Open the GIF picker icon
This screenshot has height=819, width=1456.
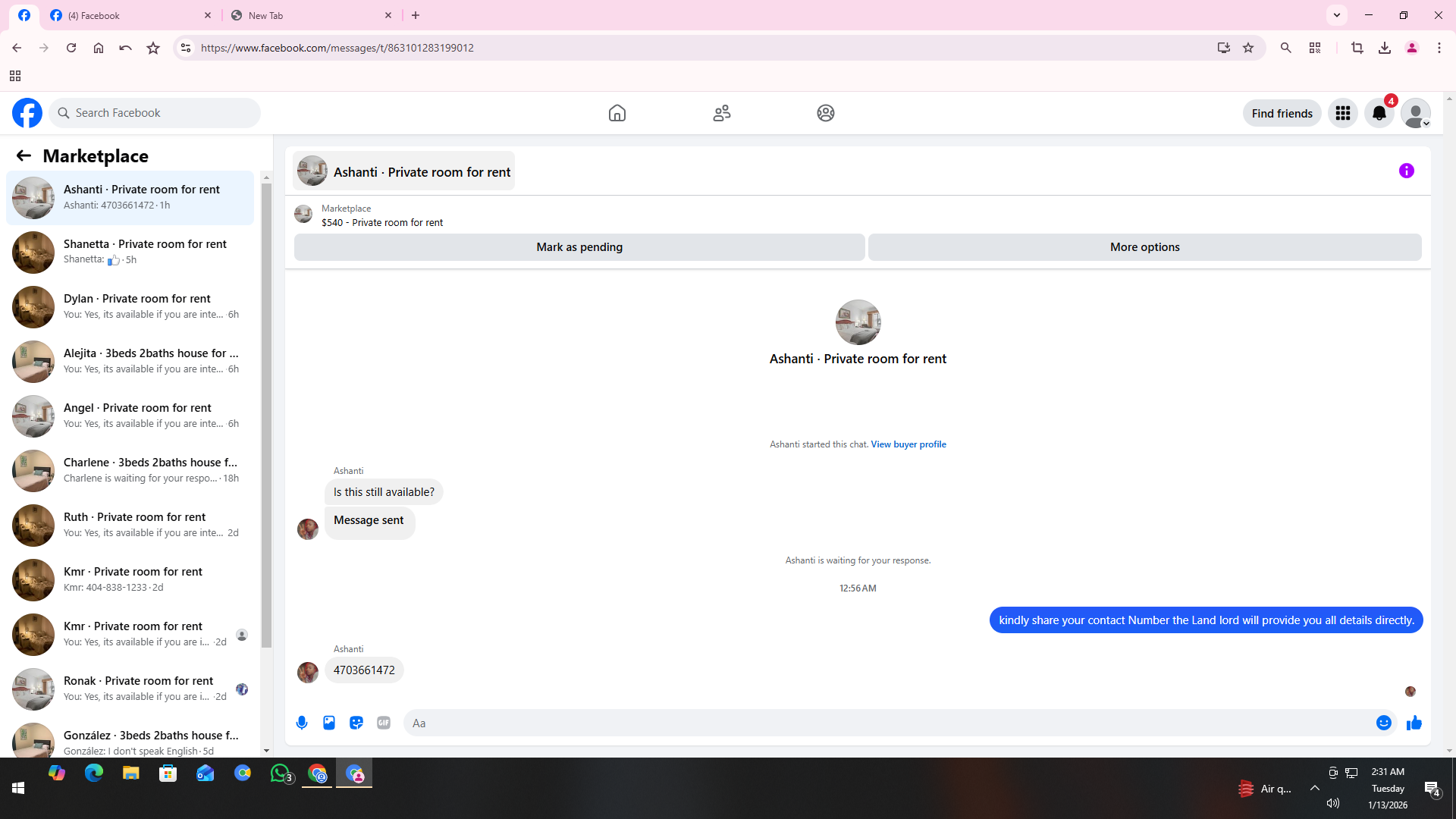click(x=384, y=723)
